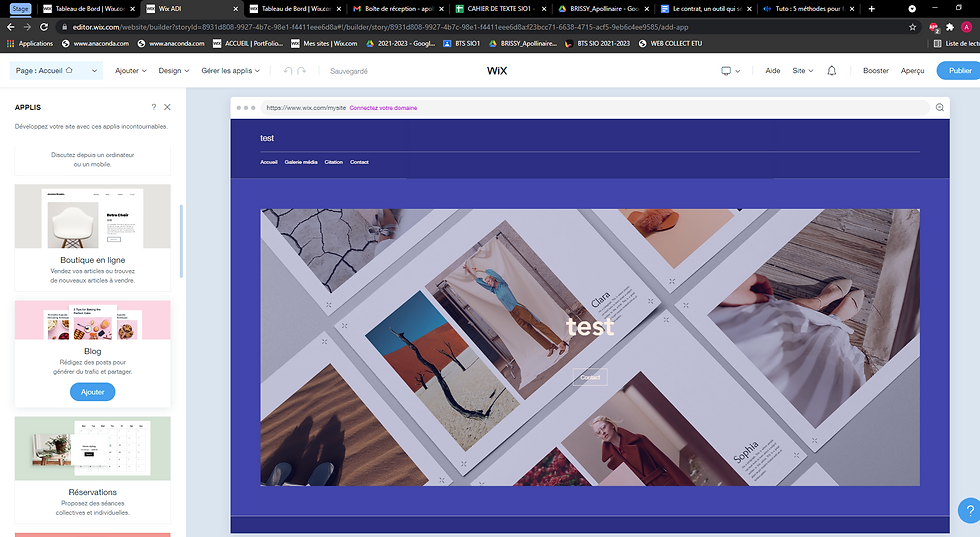The image size is (980, 537).
Task: Click the Applis panel scrollbar
Action: click(181, 241)
